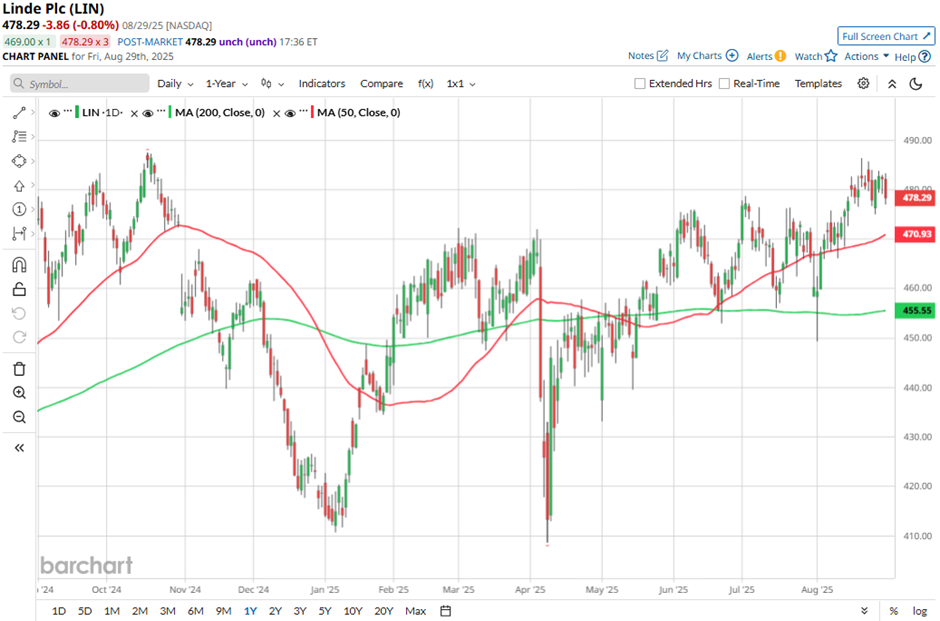Click the 455.55 MA 200 axis label
The image size is (940, 621).
pos(915,310)
